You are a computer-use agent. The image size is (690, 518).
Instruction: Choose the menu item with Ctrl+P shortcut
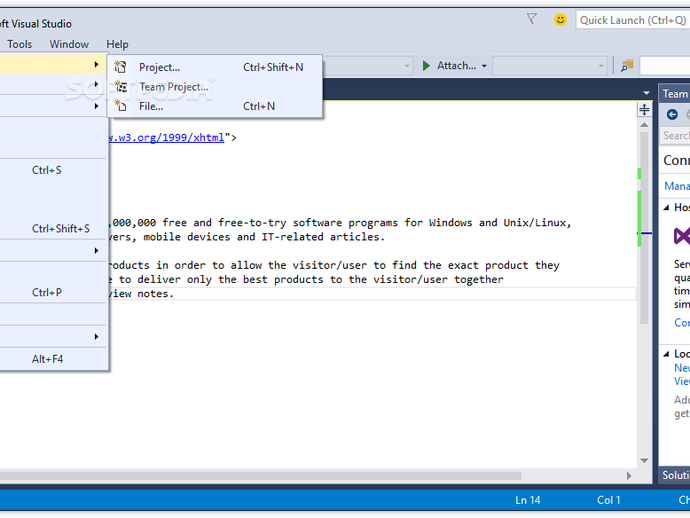(x=53, y=292)
